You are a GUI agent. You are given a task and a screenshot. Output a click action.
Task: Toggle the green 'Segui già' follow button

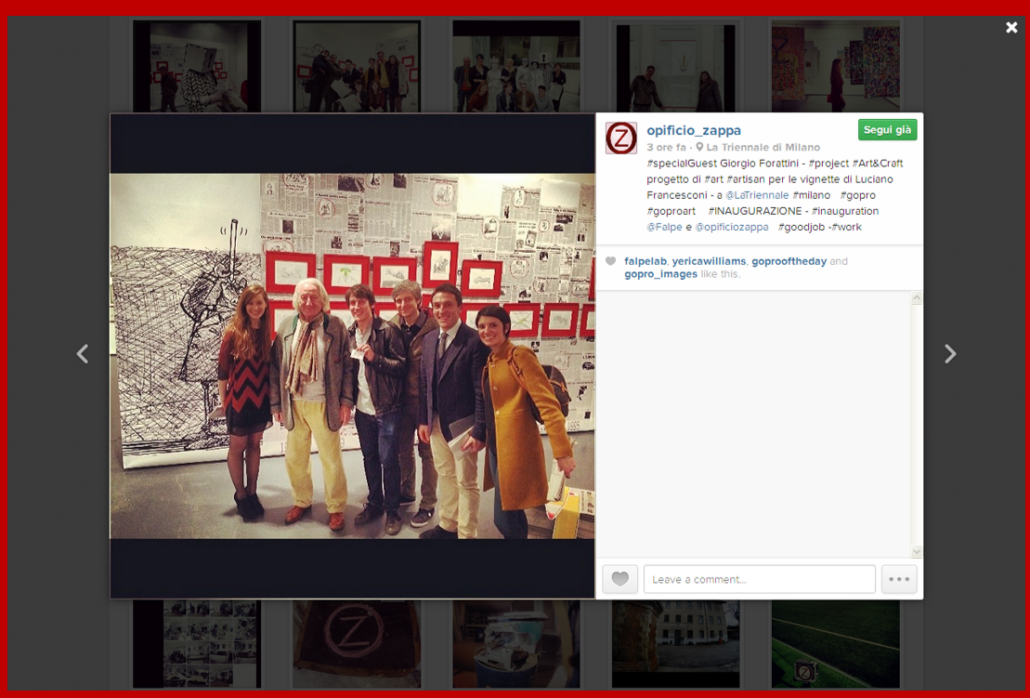887,130
